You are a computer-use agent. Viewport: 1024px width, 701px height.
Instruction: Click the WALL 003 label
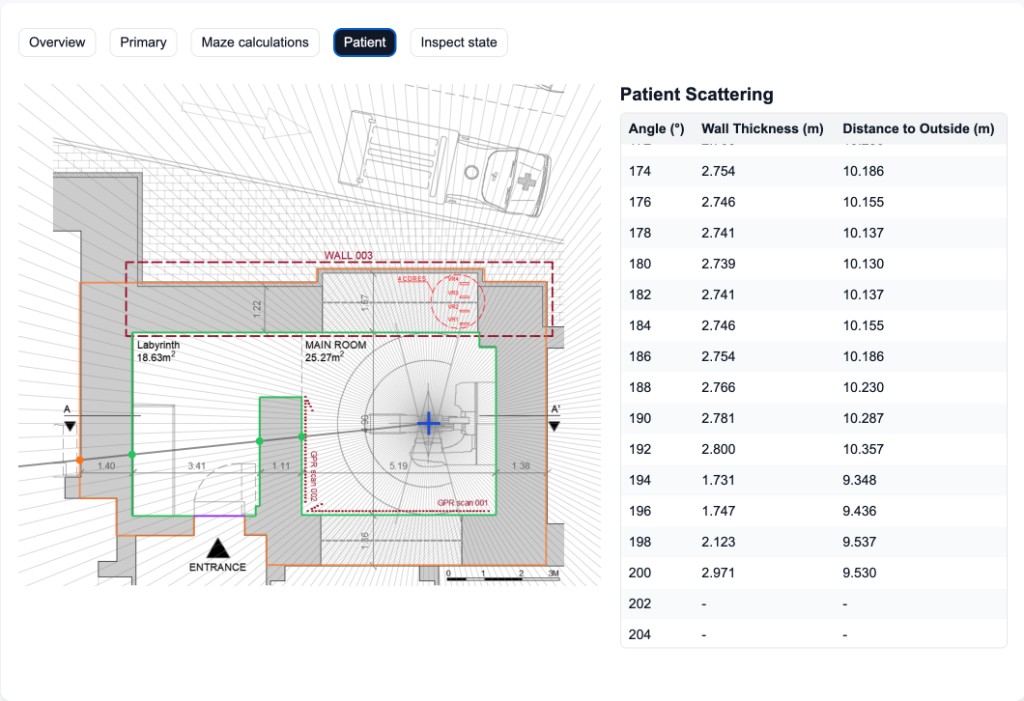click(x=348, y=255)
